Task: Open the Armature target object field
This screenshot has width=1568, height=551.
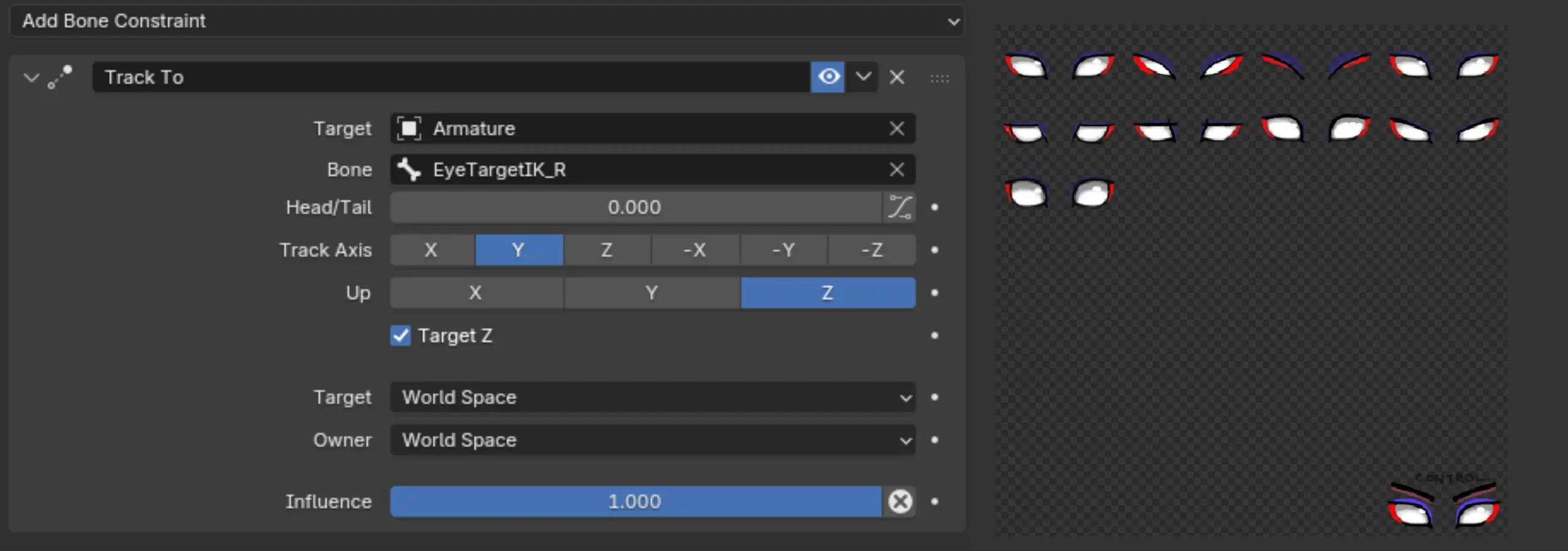Action: pos(653,129)
